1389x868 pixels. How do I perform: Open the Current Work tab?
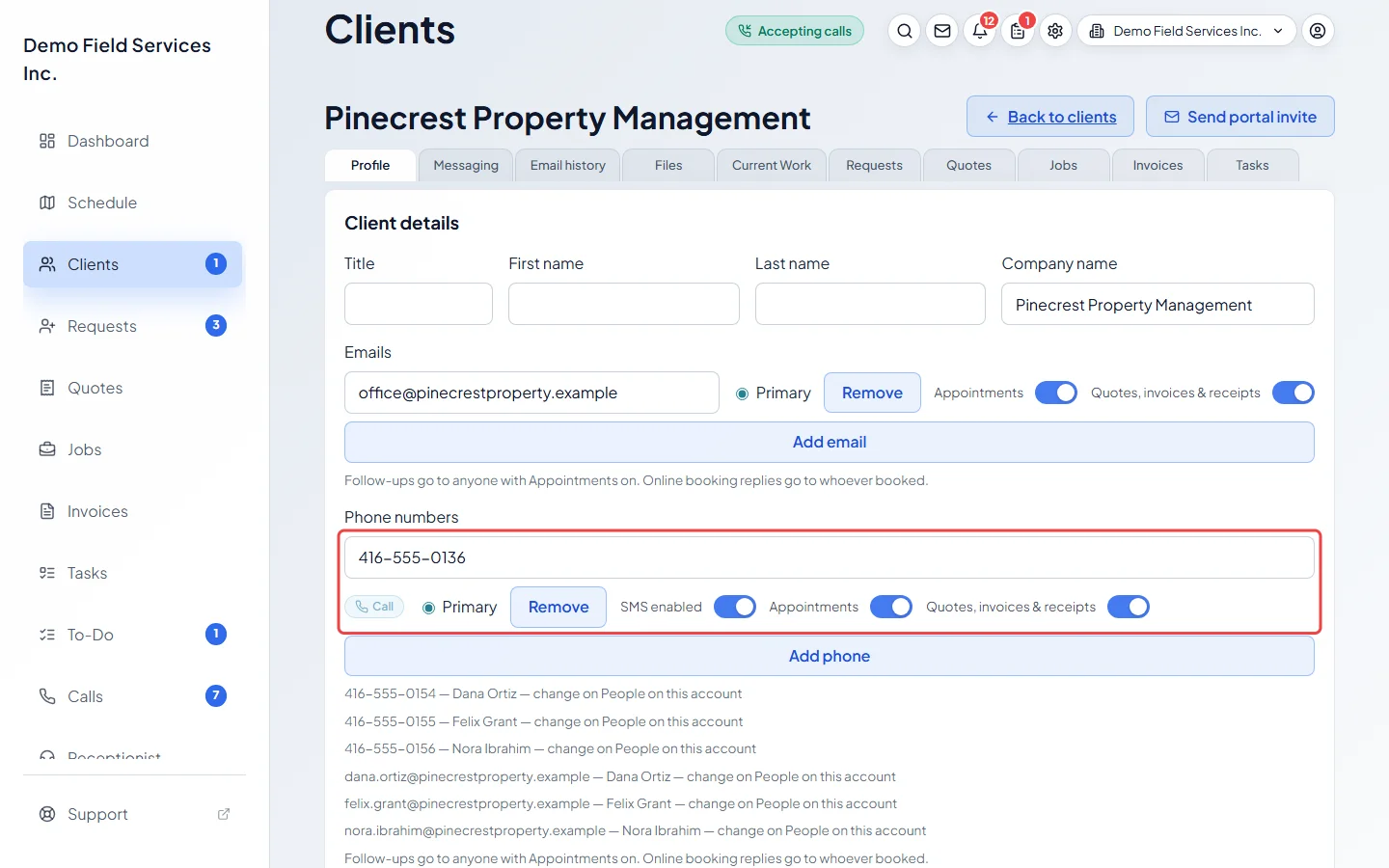pyautogui.click(x=772, y=165)
